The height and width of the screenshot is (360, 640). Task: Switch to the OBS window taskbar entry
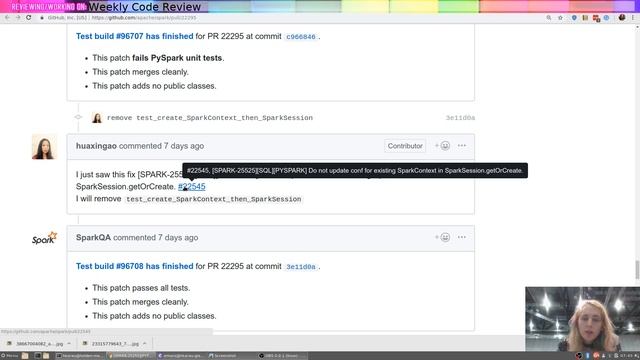tap(282, 356)
